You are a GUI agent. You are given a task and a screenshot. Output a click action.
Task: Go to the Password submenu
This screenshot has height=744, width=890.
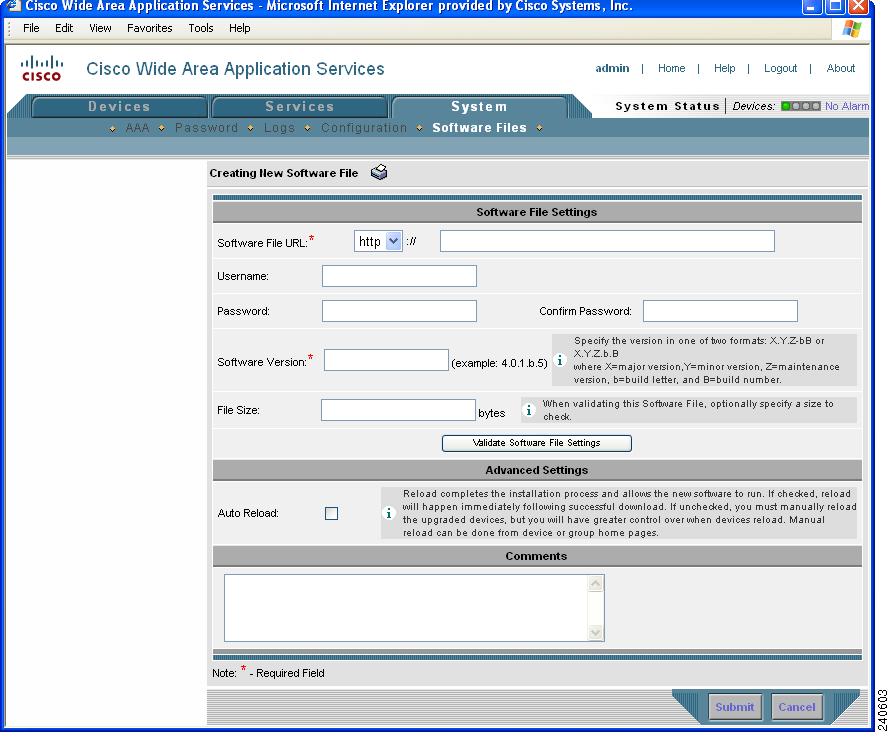pyautogui.click(x=207, y=128)
